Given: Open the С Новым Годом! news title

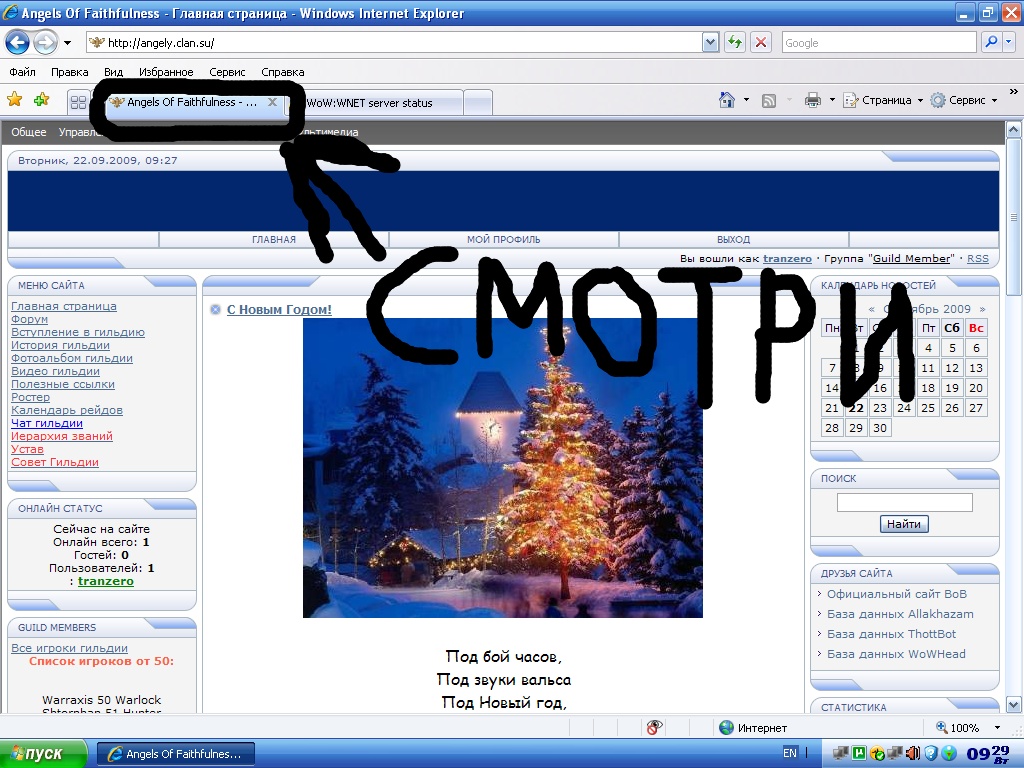Looking at the screenshot, I should [279, 310].
